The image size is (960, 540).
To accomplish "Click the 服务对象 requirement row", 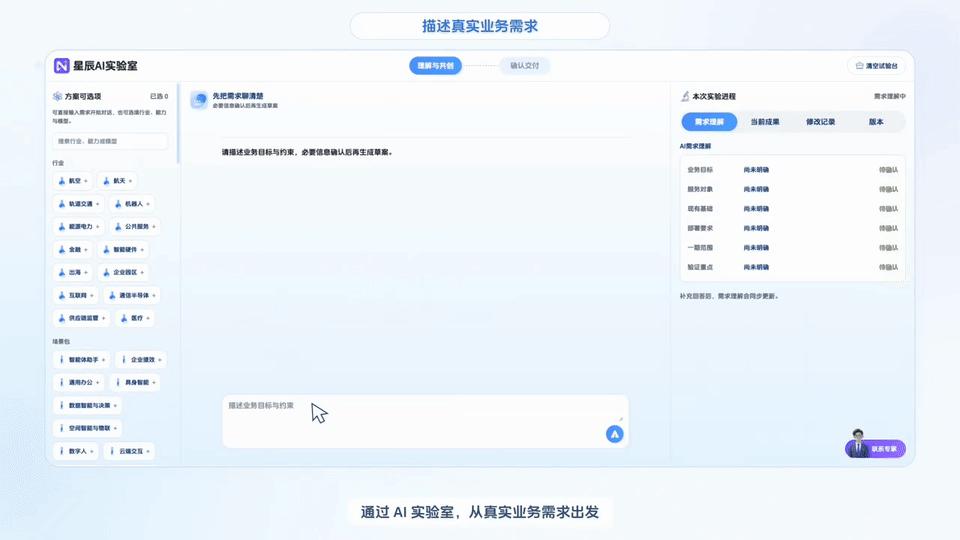I will point(792,189).
